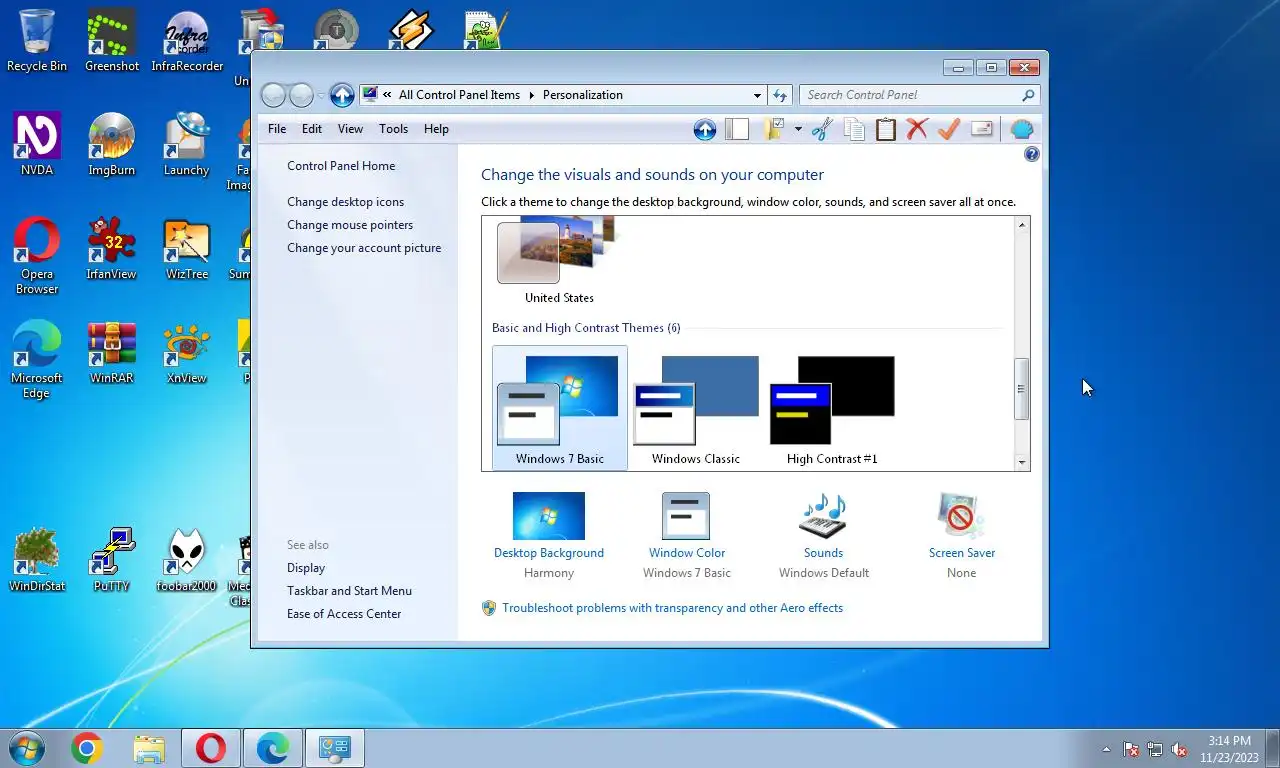This screenshot has height=768, width=1280.
Task: Open the Help question mark icon
Action: 1032,154
